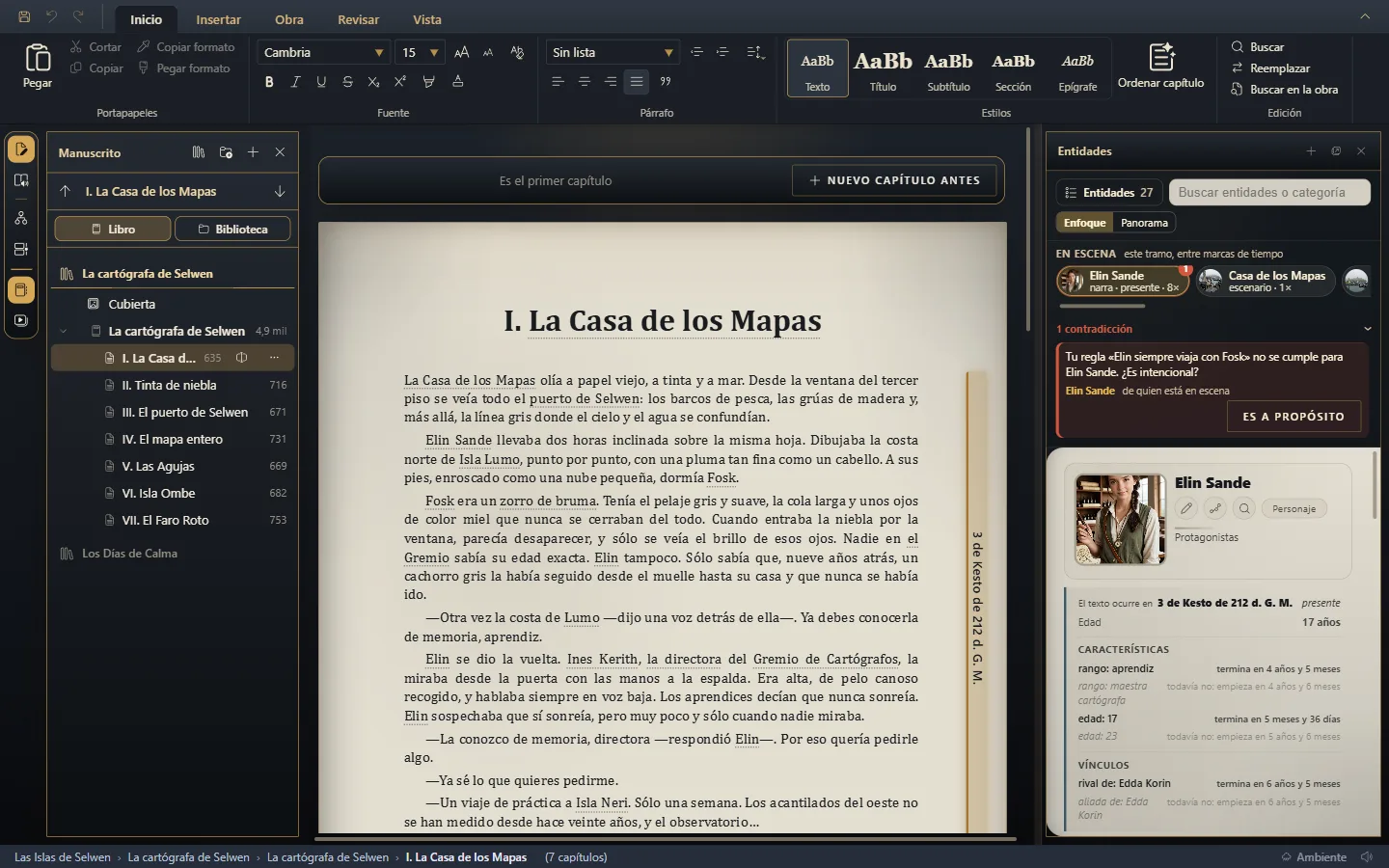The width and height of the screenshot is (1389, 868).
Task: Open the Cambria font family dropdown
Action: tap(323, 52)
